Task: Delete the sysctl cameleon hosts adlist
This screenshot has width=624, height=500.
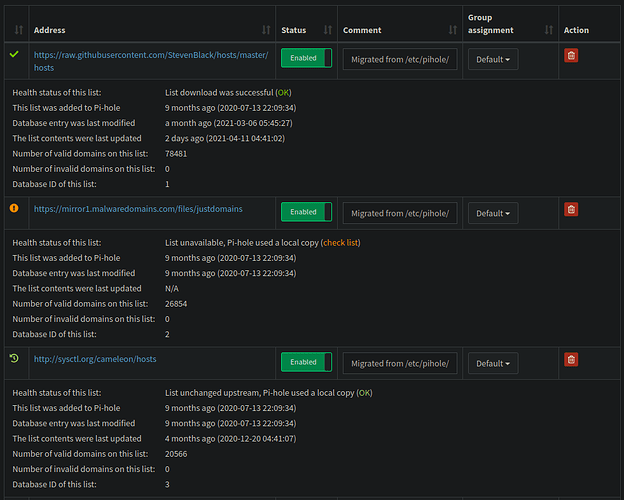Action: [571, 359]
